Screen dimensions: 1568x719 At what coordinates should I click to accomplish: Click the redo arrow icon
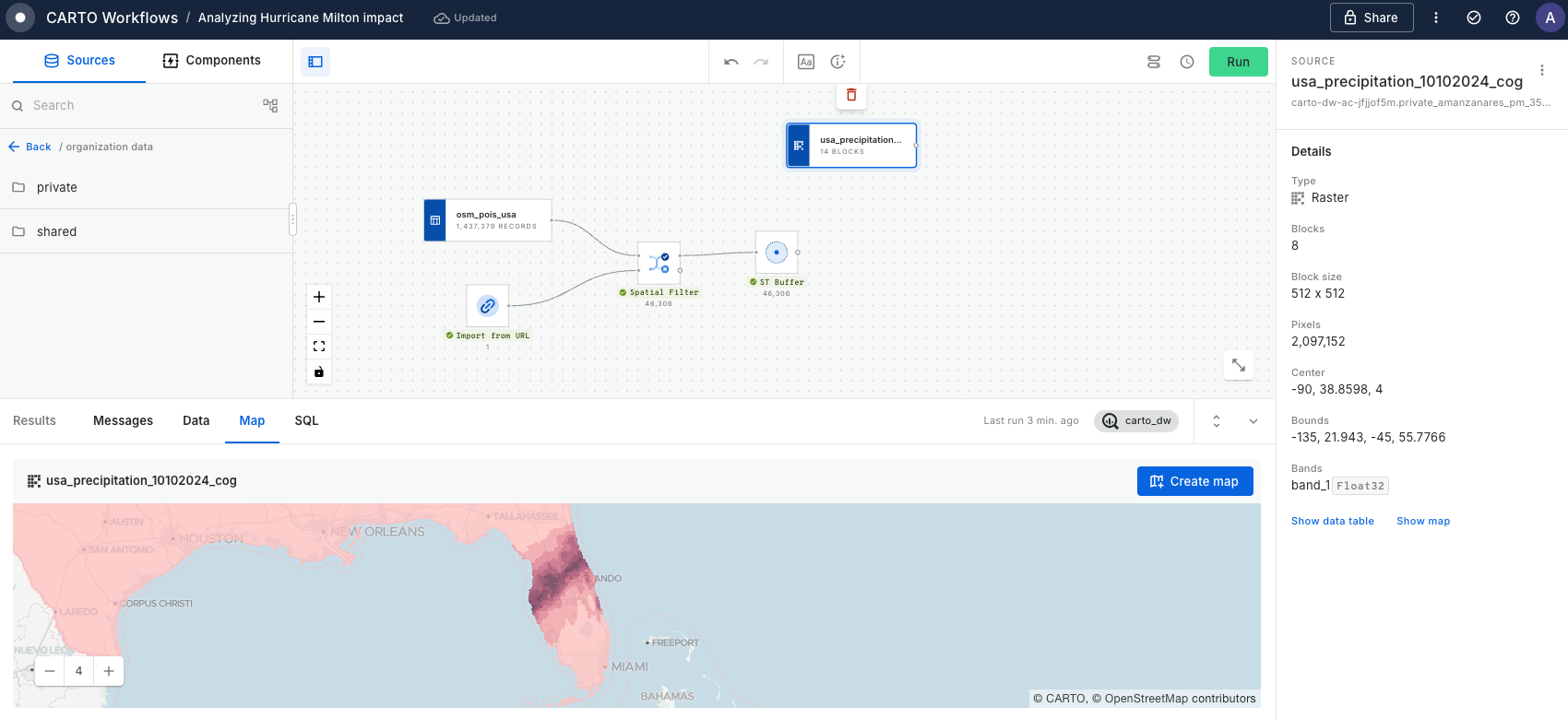[761, 62]
